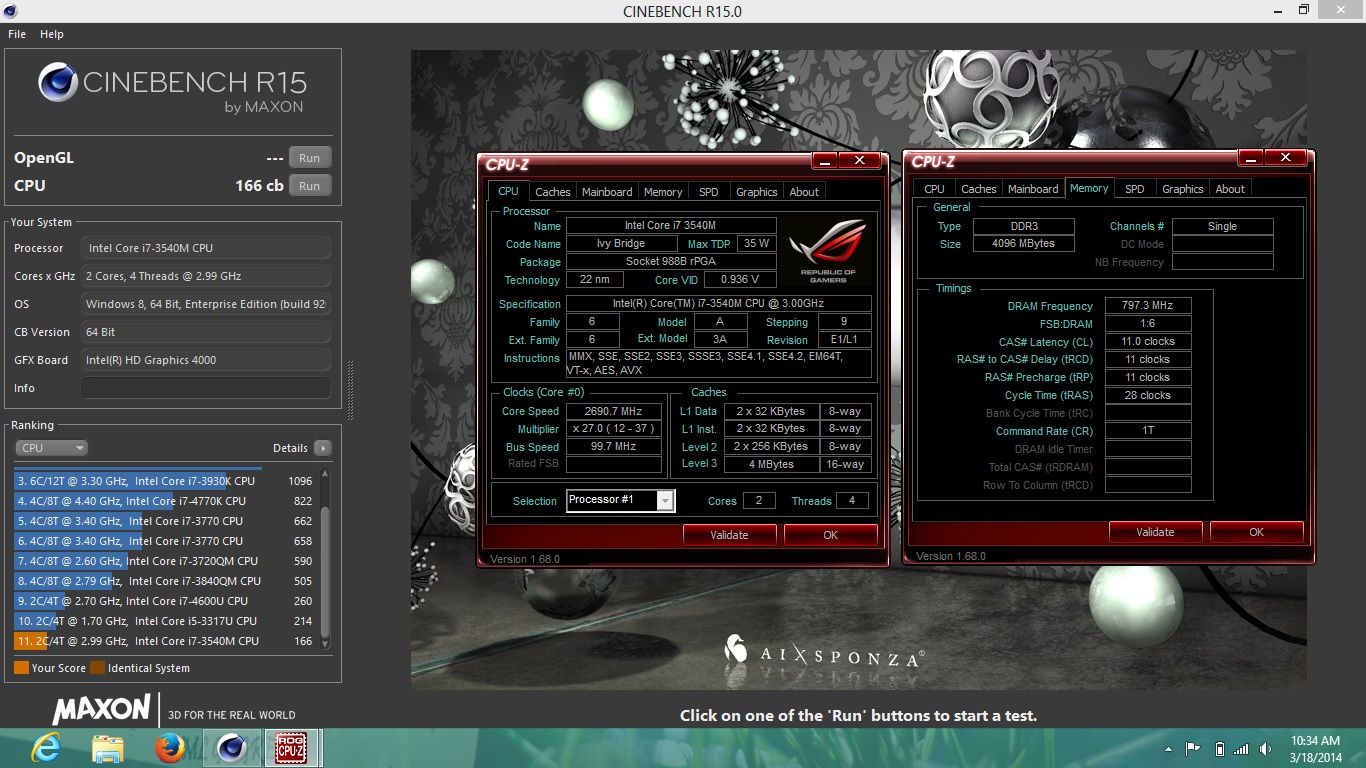
Task: Switch to Cinebench taskbar icon
Action: coord(232,748)
